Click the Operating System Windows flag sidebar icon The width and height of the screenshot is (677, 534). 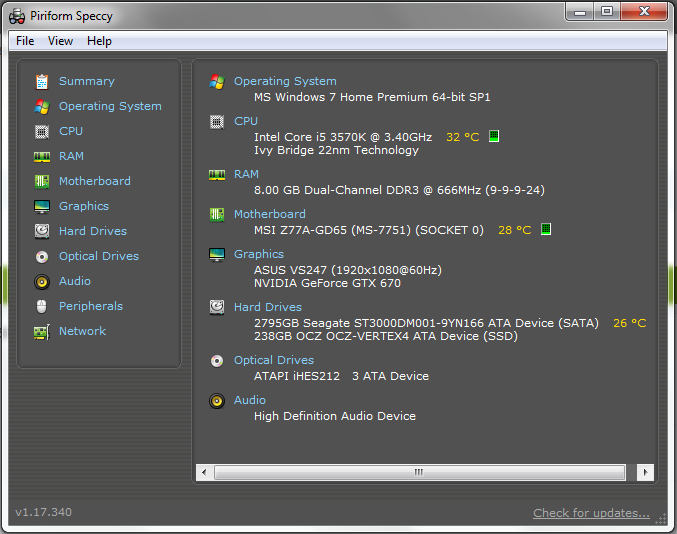pos(42,107)
